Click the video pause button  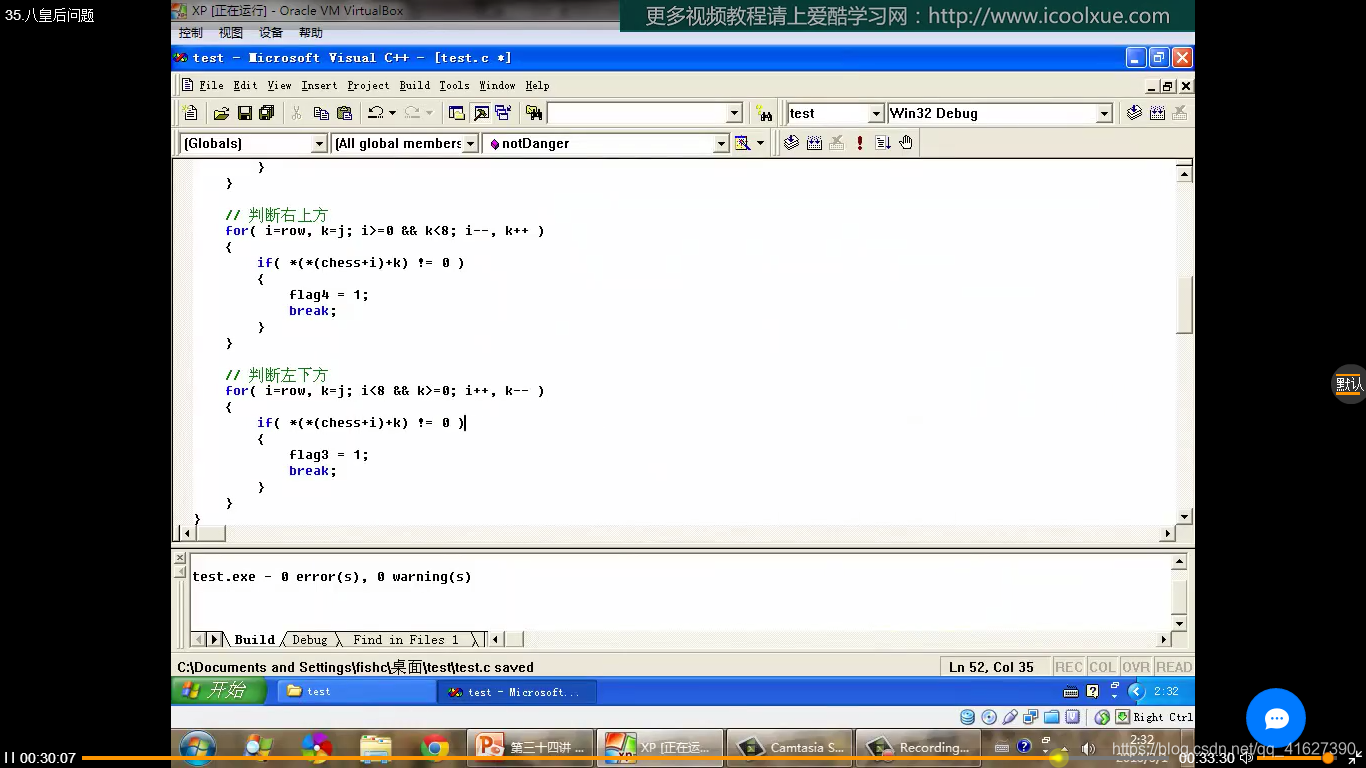tap(9, 758)
